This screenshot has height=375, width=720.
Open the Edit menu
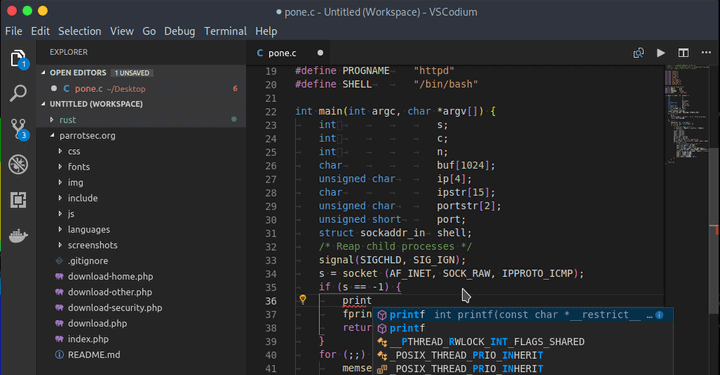coord(40,31)
